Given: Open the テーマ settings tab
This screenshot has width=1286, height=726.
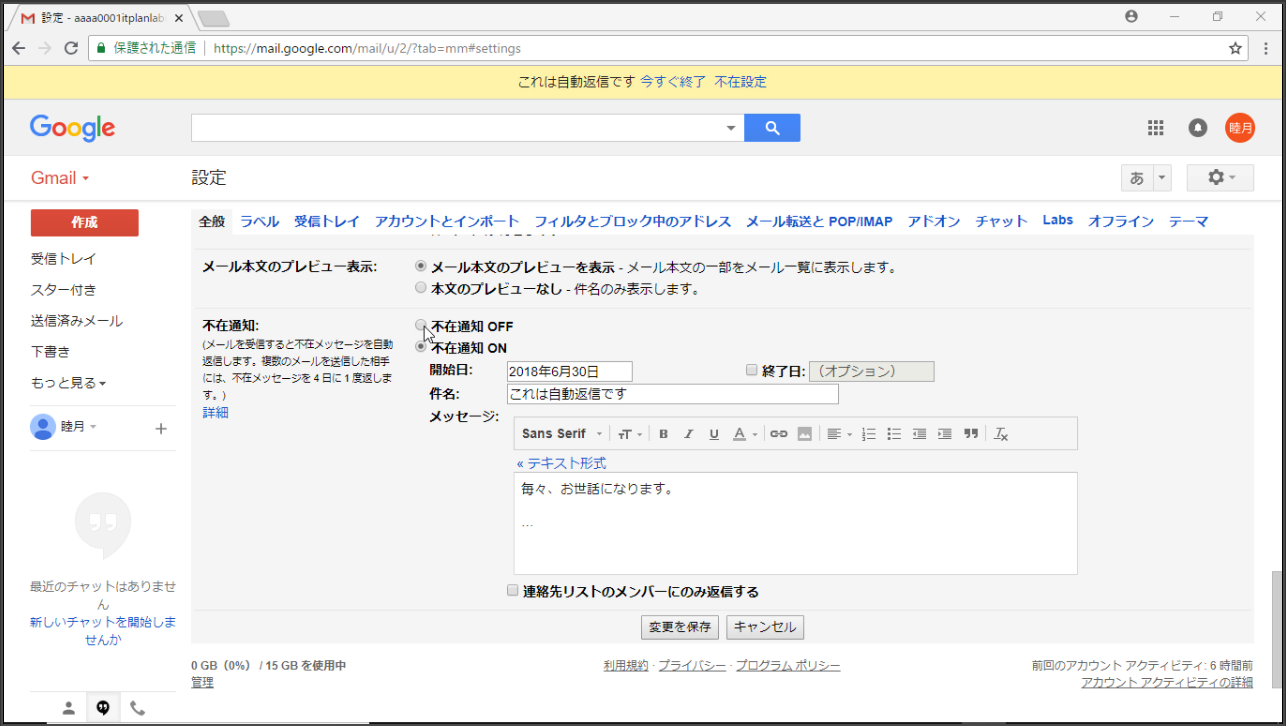Looking at the screenshot, I should (1188, 221).
